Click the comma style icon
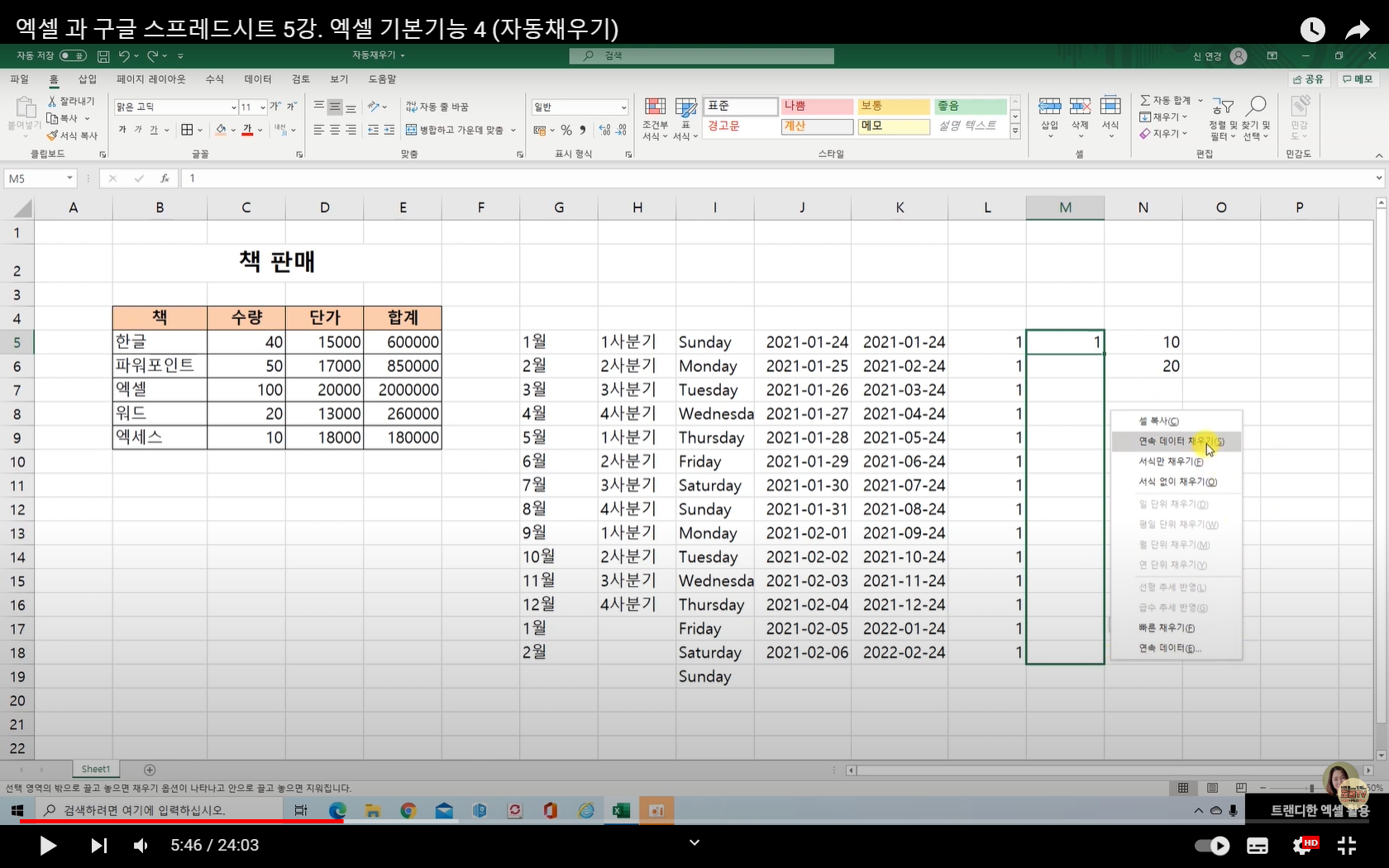 tap(583, 130)
